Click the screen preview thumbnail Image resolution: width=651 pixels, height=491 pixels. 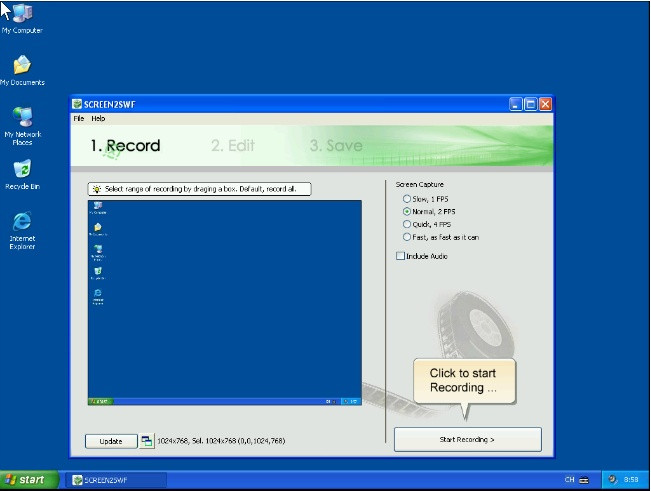(225, 303)
